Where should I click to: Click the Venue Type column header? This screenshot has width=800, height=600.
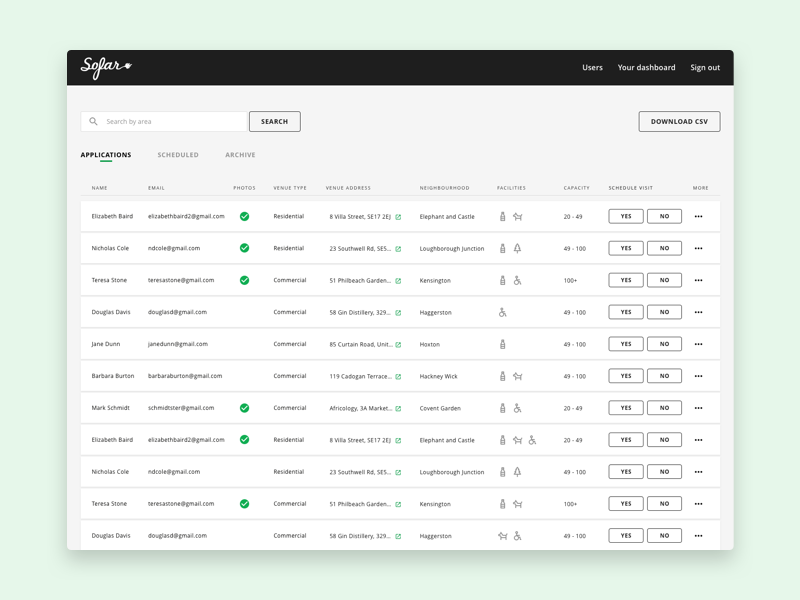pos(290,188)
